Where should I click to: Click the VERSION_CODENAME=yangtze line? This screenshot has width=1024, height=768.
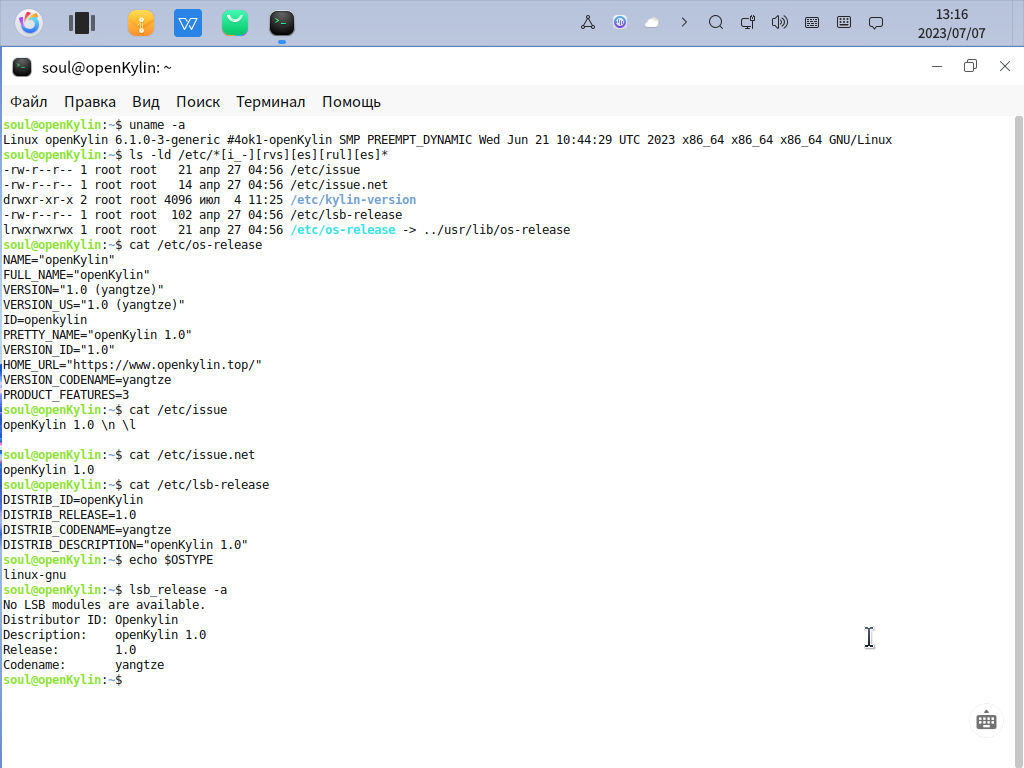coord(87,380)
